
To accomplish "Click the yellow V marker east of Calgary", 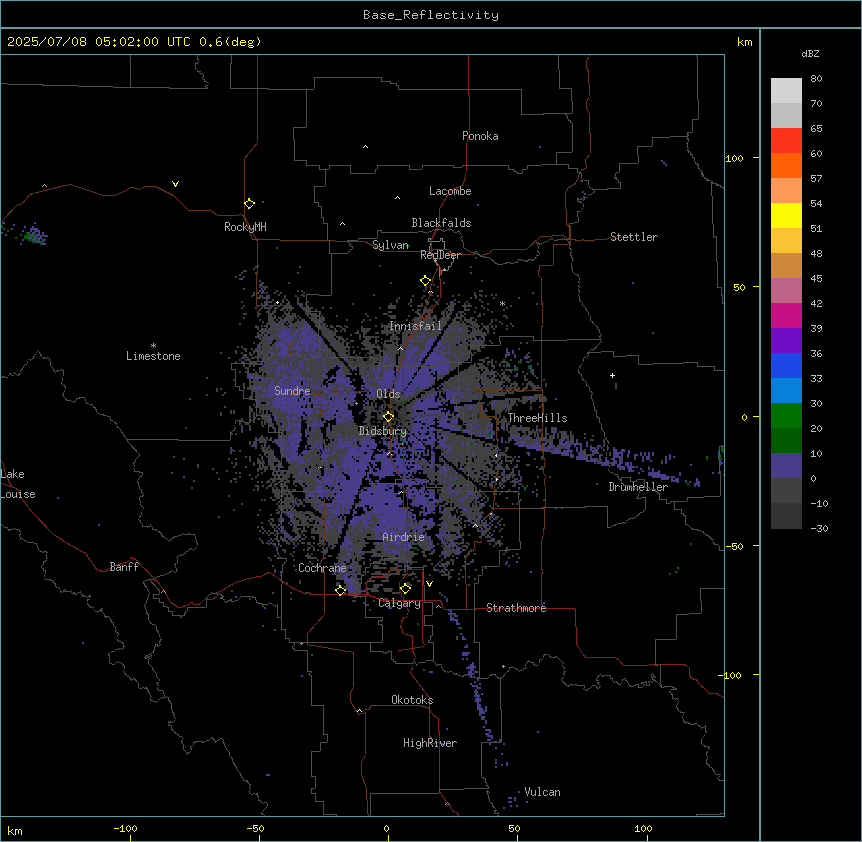I will click(x=429, y=584).
